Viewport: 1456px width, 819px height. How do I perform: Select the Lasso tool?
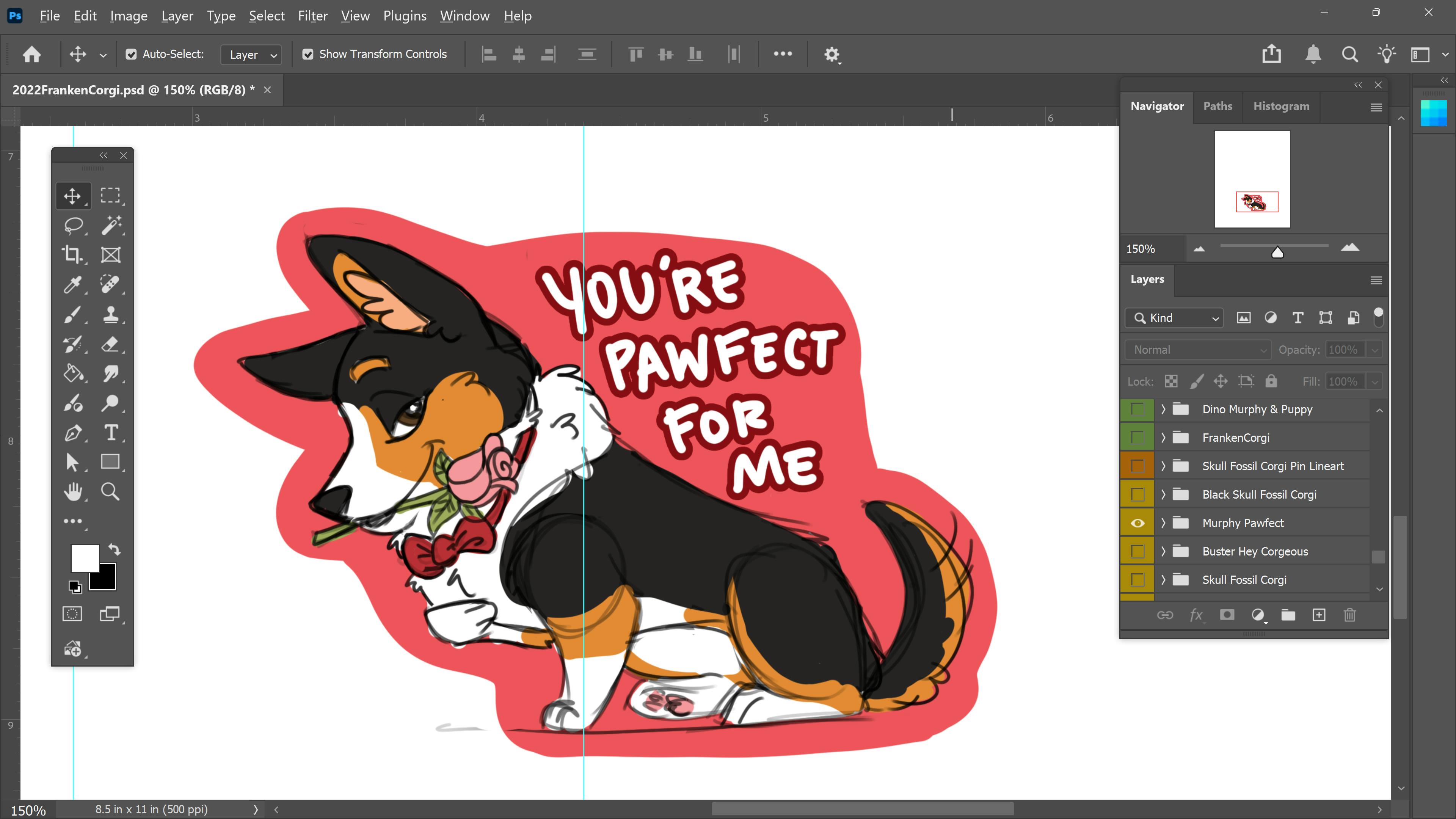[x=73, y=226]
